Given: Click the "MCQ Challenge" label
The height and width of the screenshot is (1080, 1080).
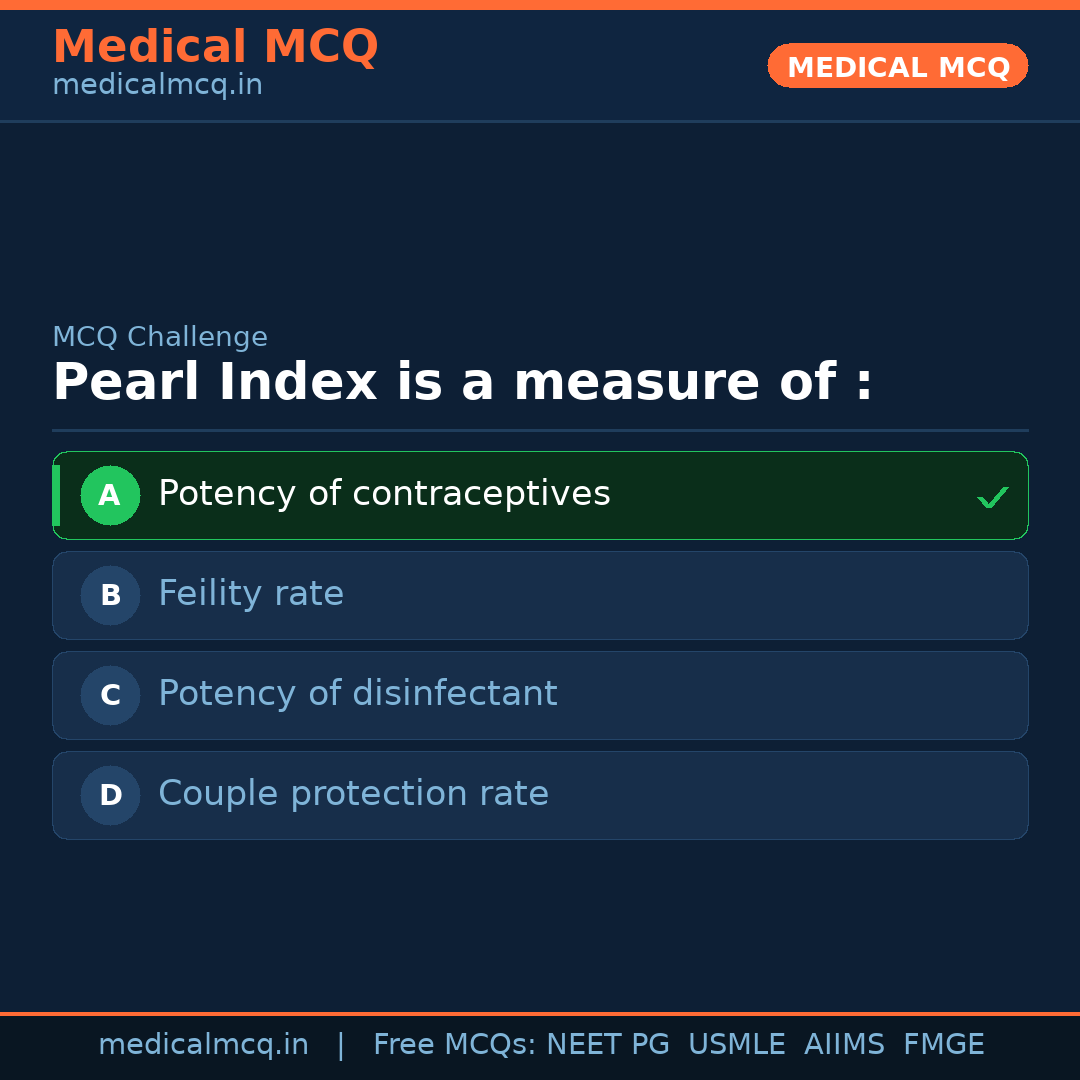Looking at the screenshot, I should pos(160,337).
